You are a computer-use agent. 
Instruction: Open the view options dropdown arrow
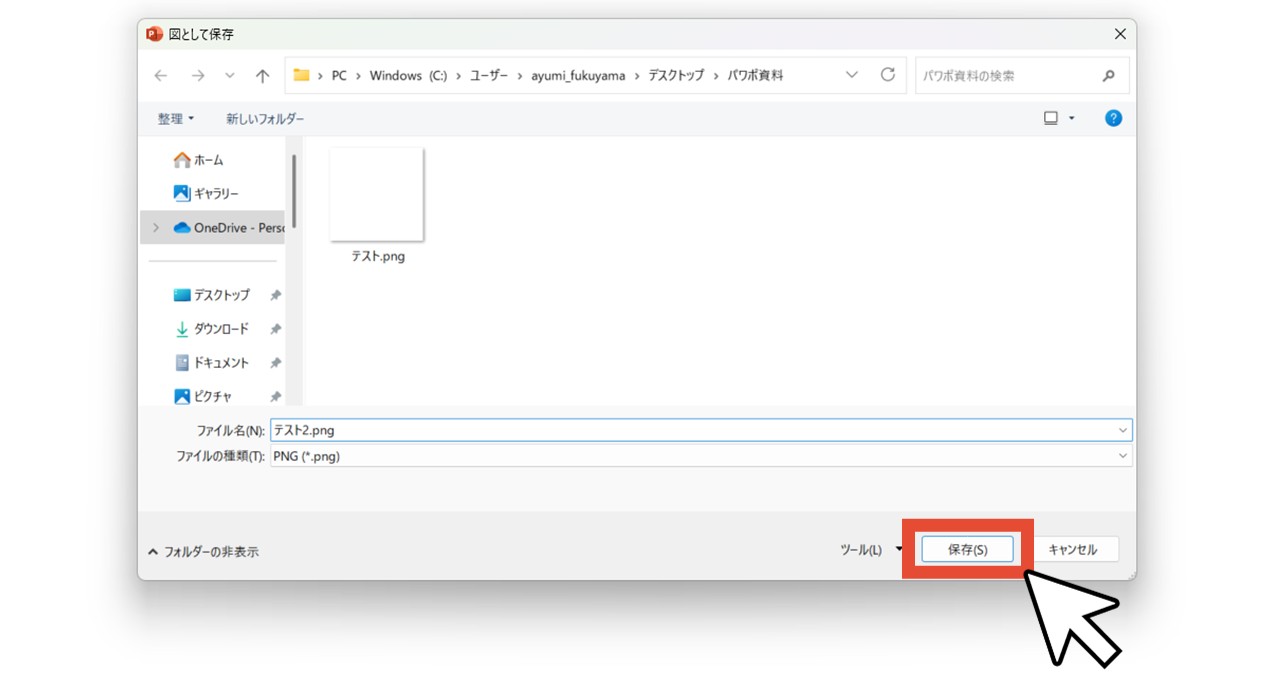click(1072, 118)
